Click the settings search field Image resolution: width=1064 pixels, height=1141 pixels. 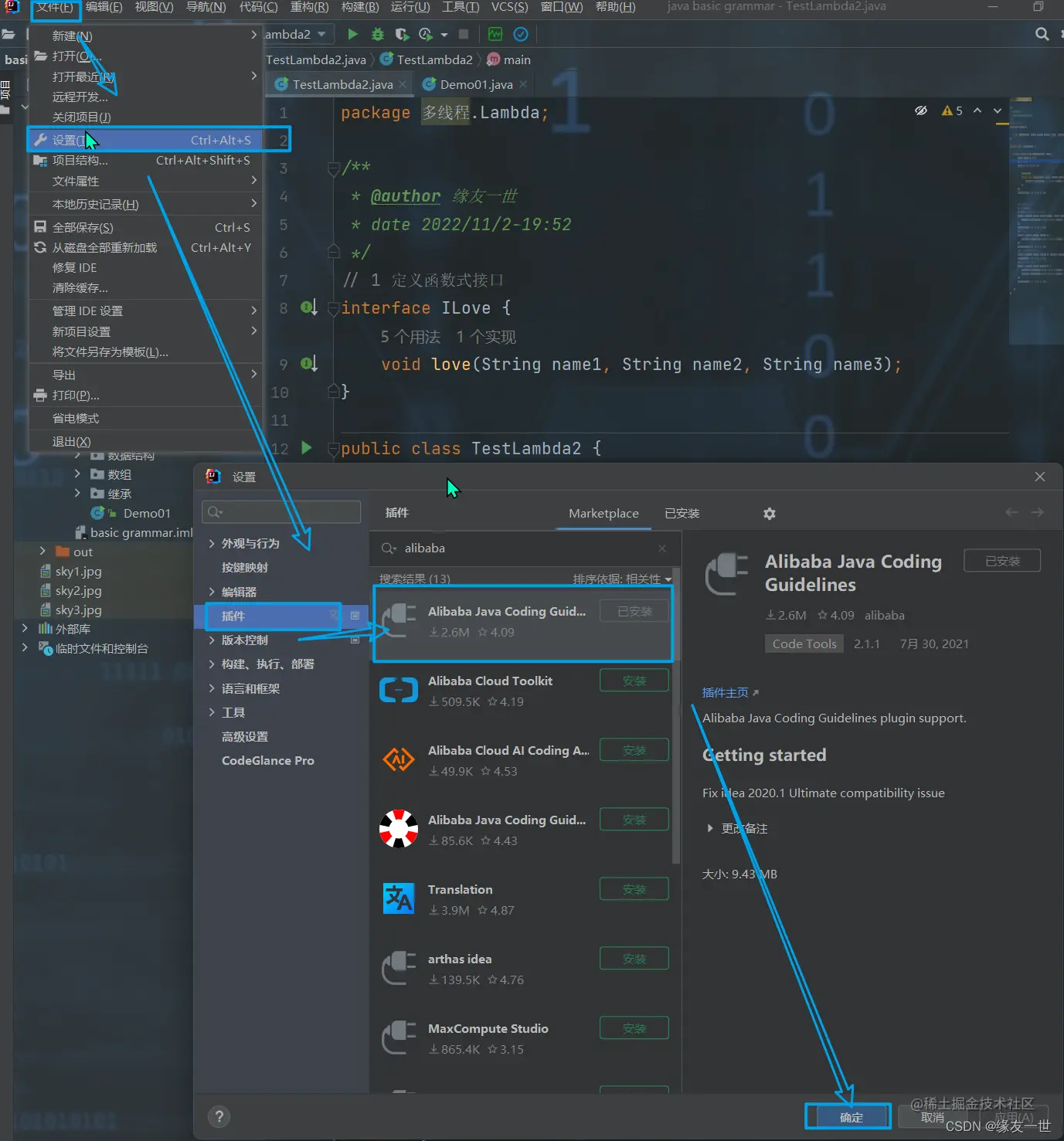281,511
